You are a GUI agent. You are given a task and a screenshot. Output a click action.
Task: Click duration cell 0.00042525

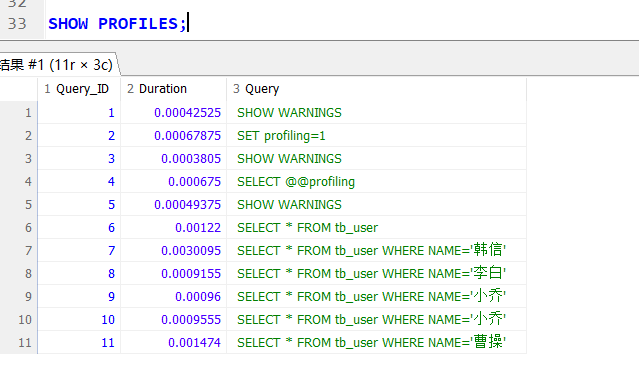[173, 112]
